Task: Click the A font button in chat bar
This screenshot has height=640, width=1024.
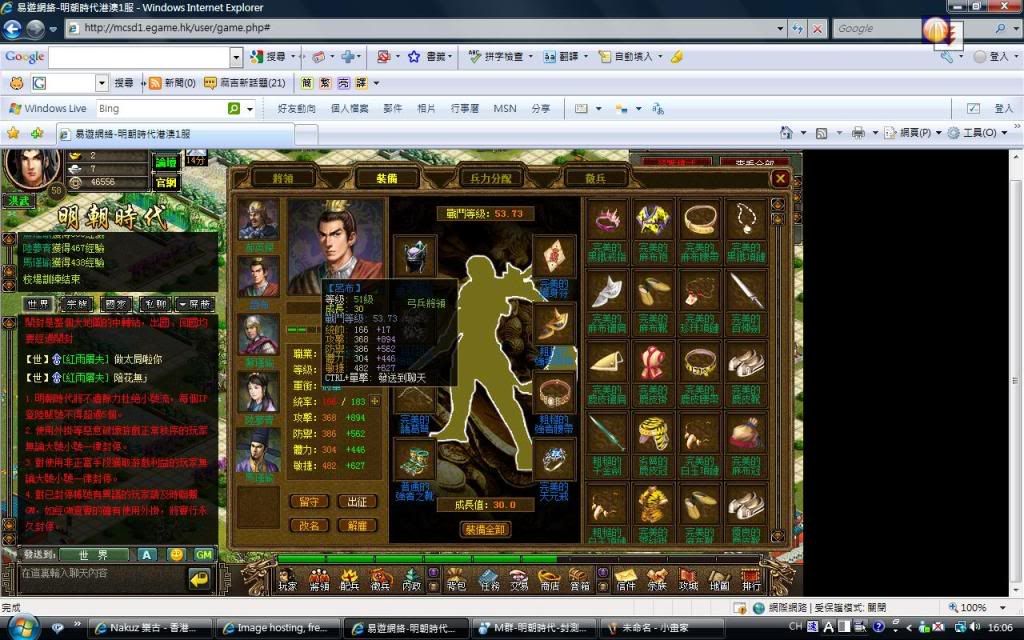Action: (x=147, y=554)
